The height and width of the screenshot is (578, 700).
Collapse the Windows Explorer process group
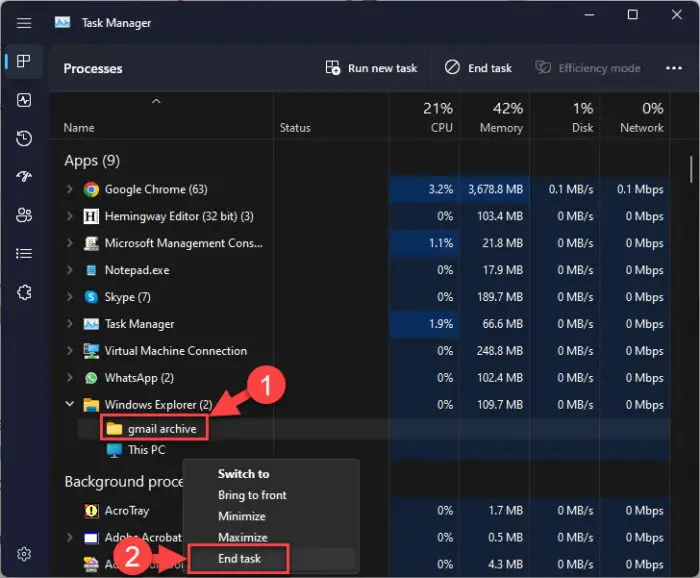click(x=70, y=404)
